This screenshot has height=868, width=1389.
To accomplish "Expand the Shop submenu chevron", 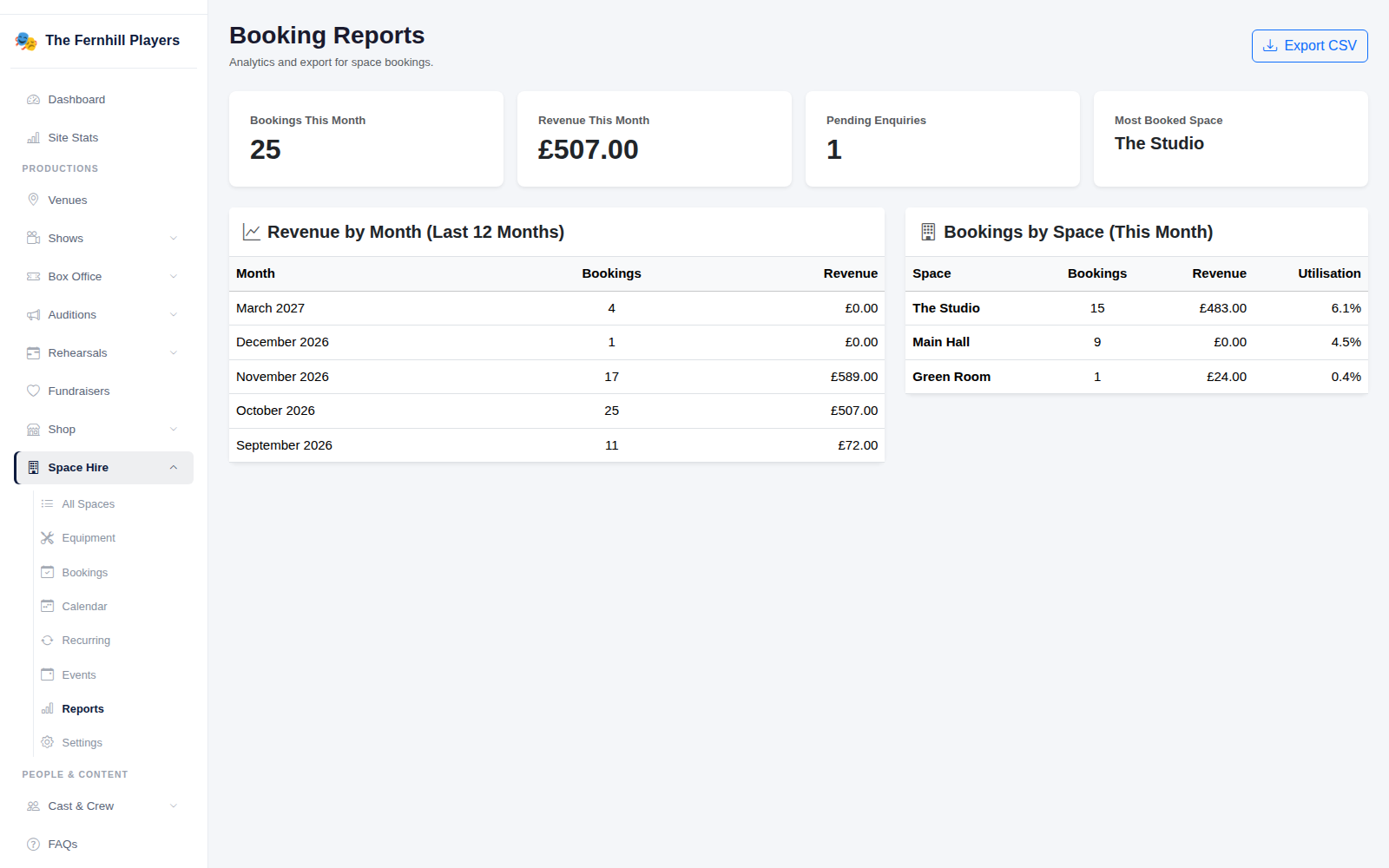I will (174, 430).
